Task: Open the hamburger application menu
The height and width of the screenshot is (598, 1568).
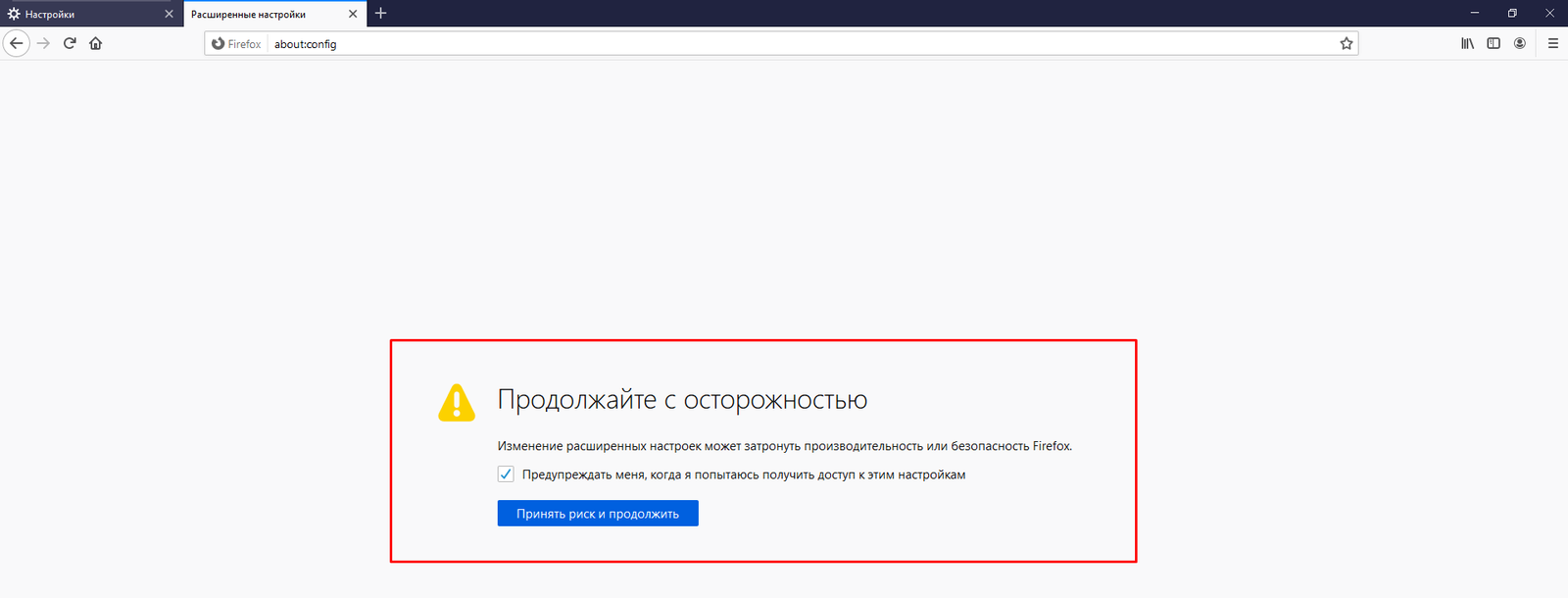Action: tap(1553, 43)
